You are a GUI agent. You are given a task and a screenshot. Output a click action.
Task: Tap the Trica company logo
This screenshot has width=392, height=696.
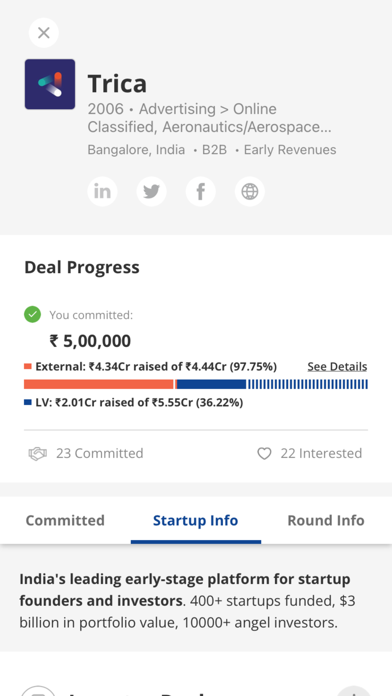50,84
